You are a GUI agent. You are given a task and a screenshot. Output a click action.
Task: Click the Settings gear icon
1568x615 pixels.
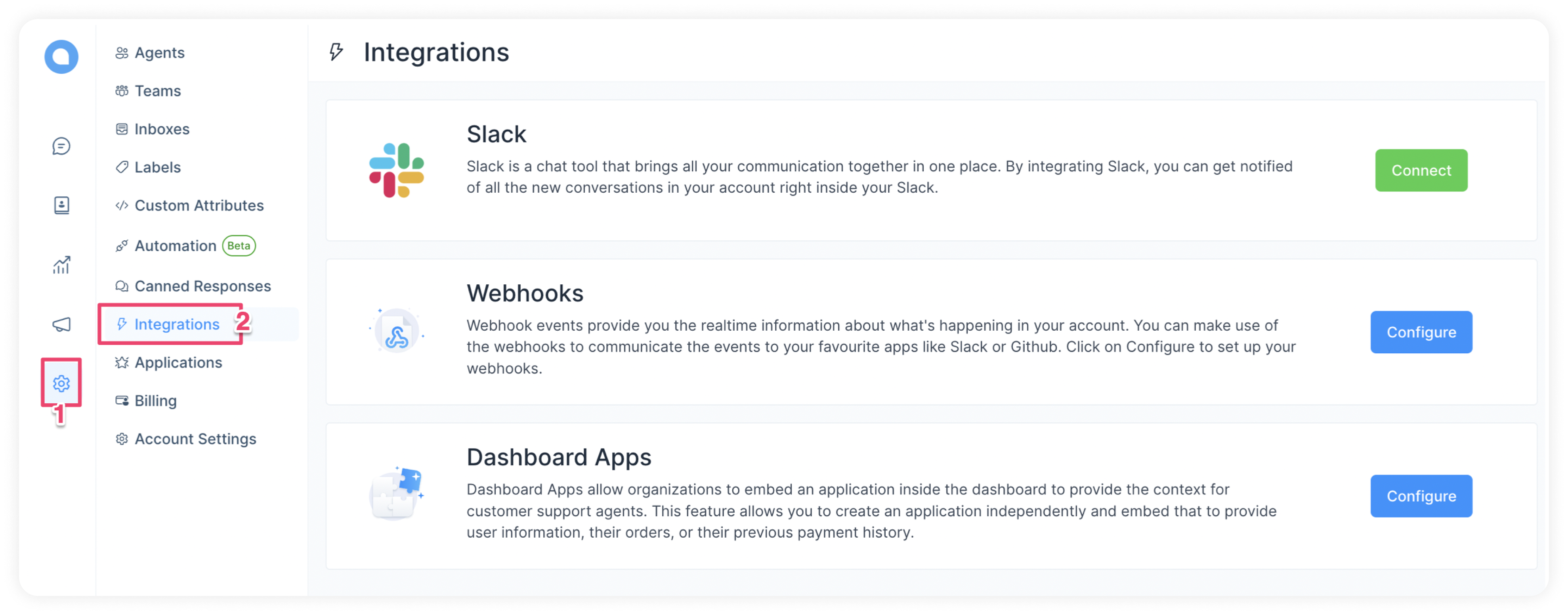[62, 383]
